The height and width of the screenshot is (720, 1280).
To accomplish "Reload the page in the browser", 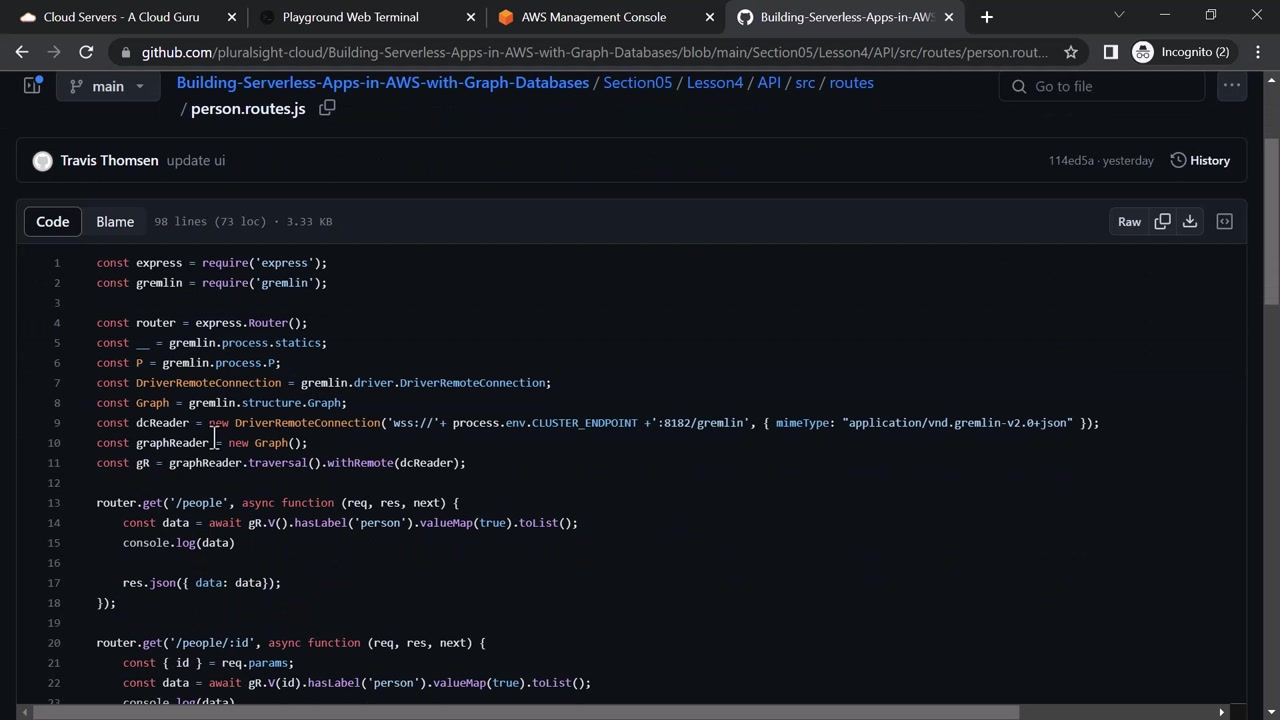I will pos(86,52).
